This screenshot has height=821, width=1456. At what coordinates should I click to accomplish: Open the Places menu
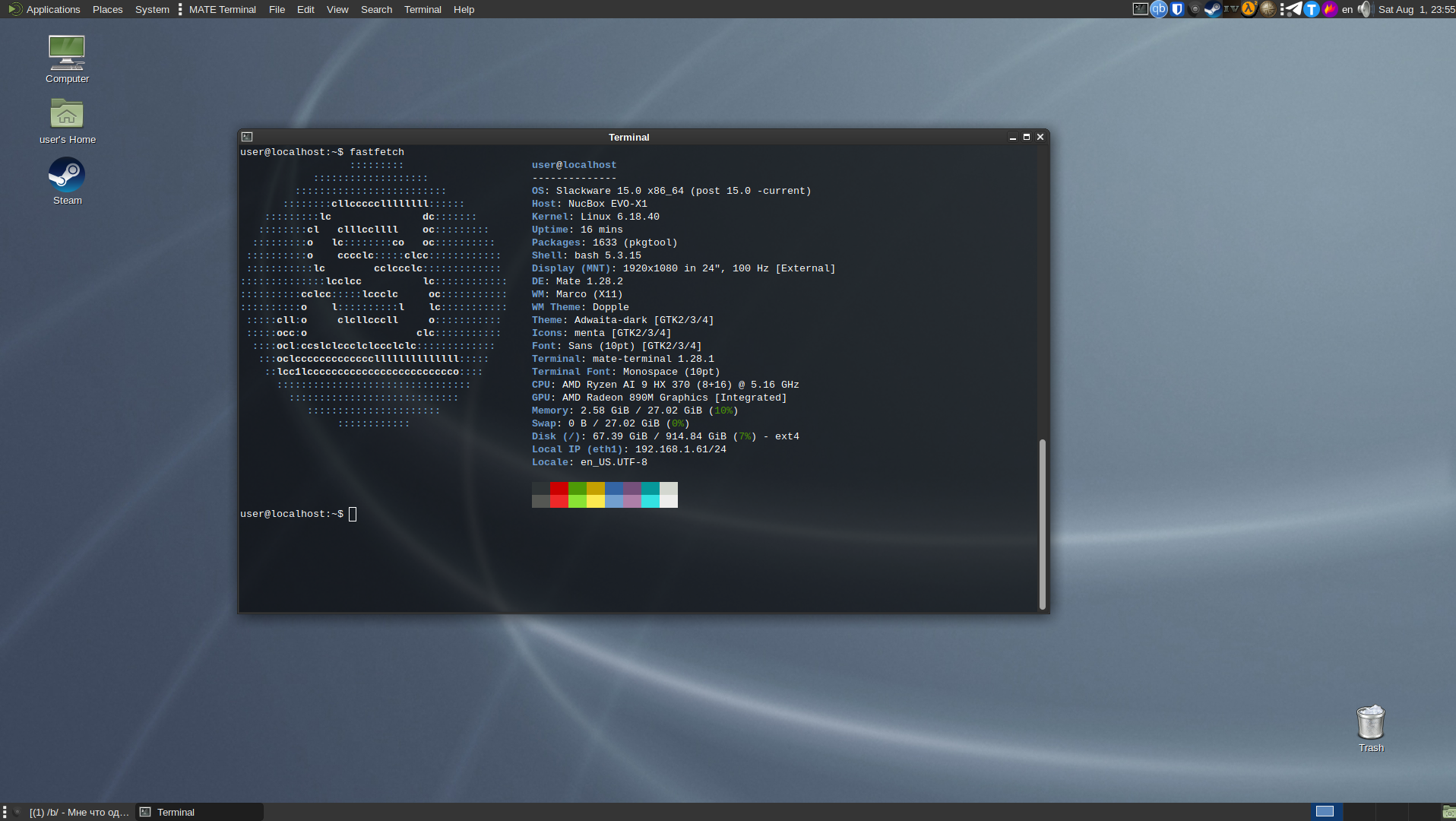tap(108, 9)
